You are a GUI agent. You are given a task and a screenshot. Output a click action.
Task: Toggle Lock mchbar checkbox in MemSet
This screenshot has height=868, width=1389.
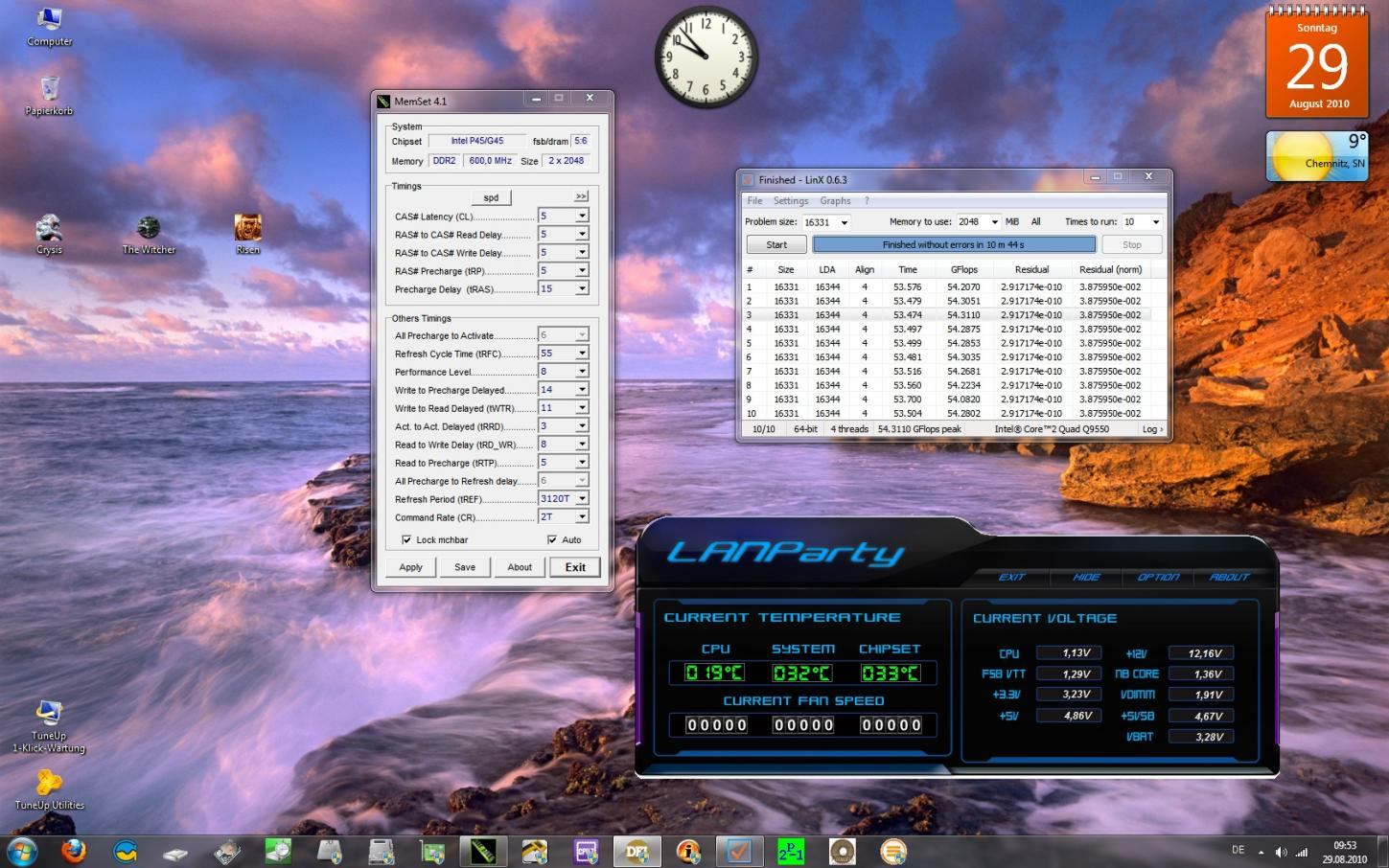click(x=406, y=540)
